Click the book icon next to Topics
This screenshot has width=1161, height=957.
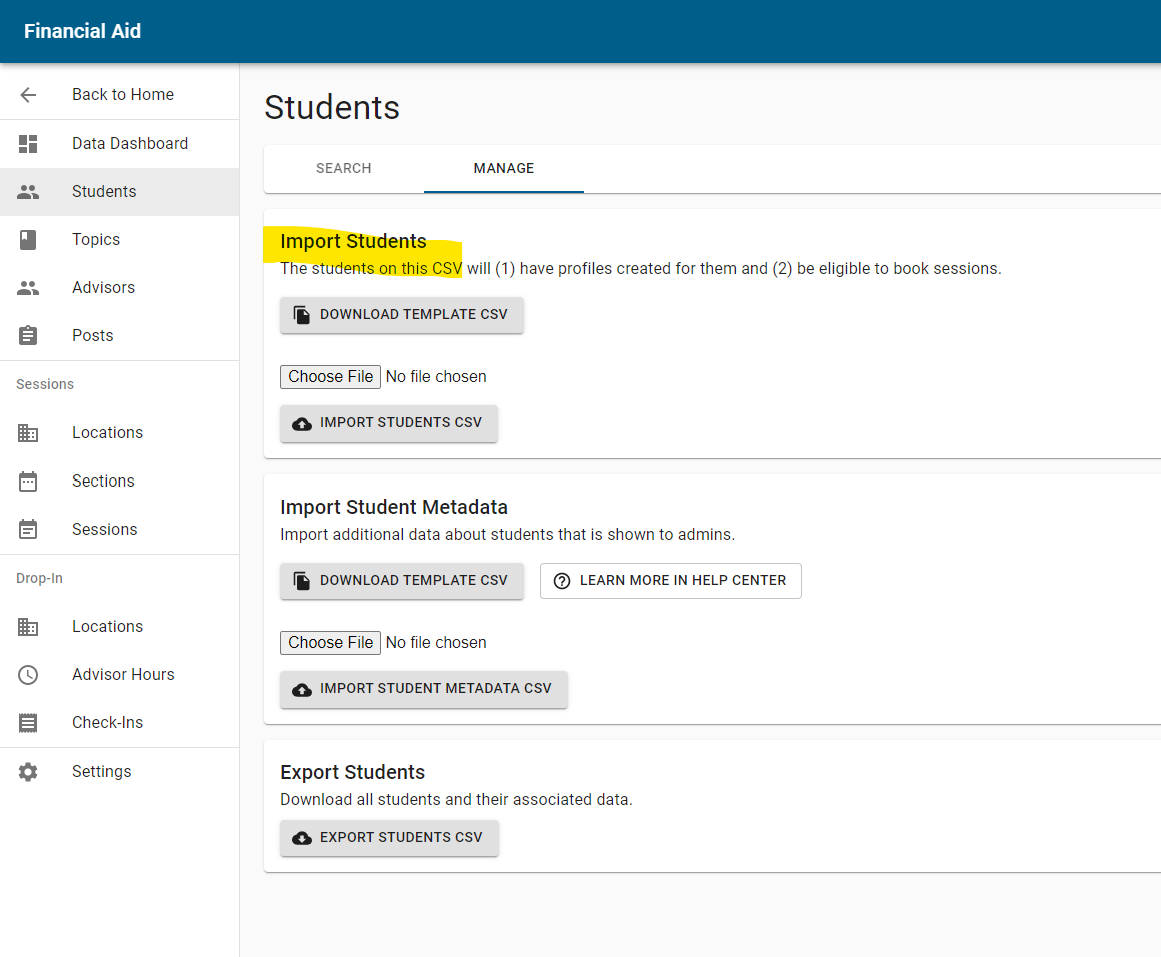[x=28, y=240]
